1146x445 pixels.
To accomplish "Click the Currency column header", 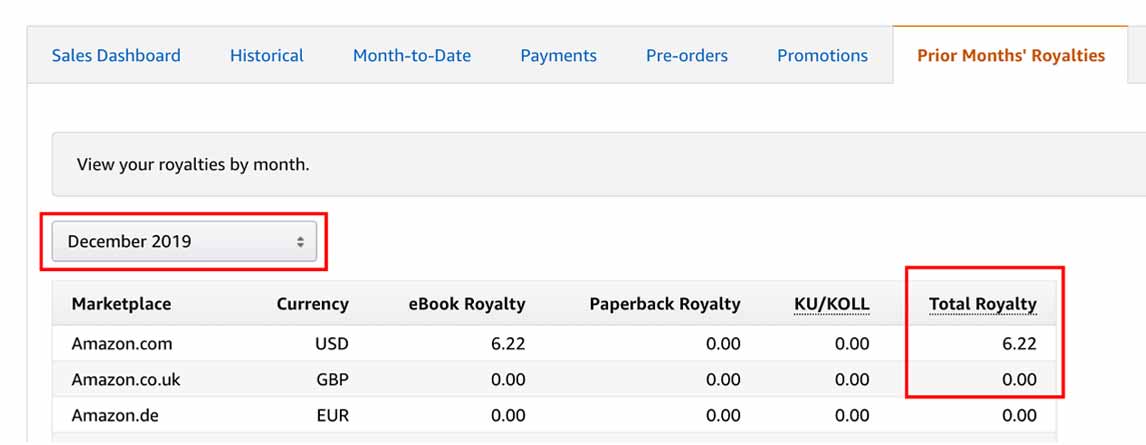I will click(x=312, y=304).
